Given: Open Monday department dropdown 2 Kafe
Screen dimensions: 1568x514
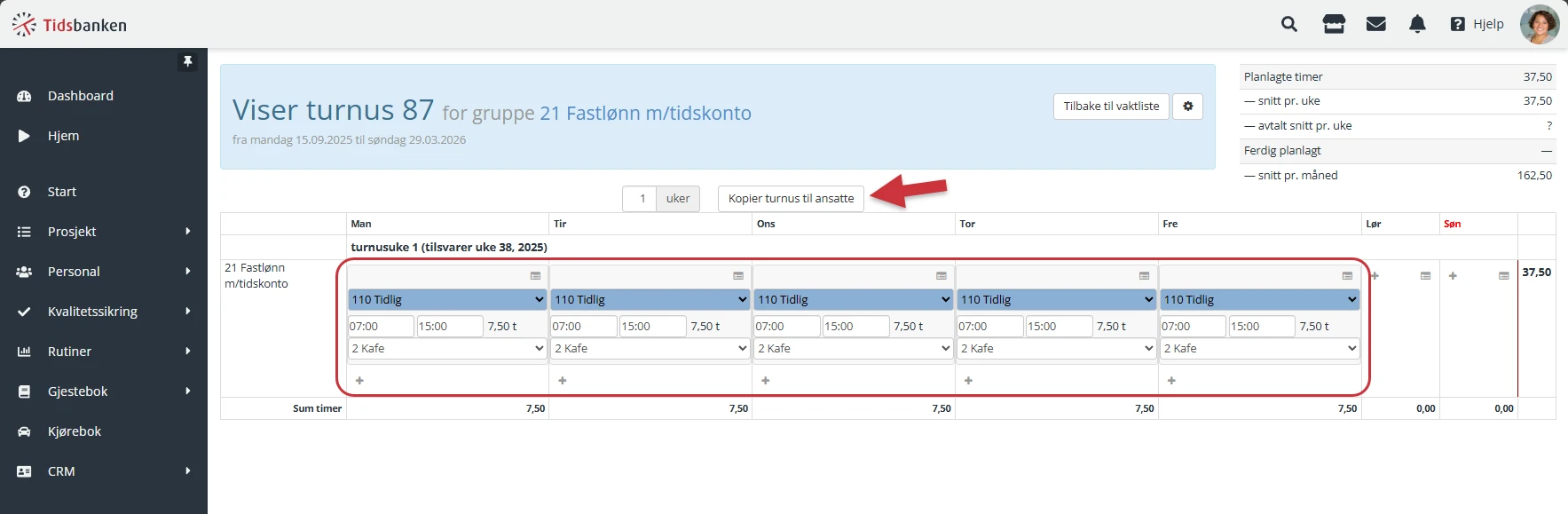Looking at the screenshot, I should click(447, 349).
